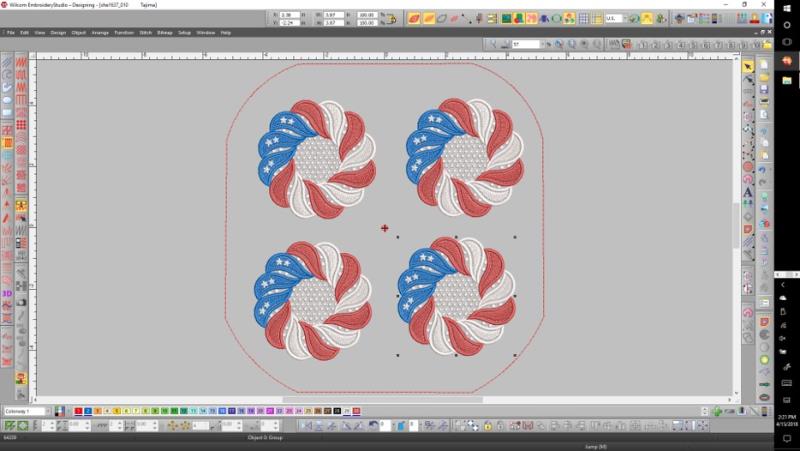Open the Edit menu

click(x=24, y=33)
